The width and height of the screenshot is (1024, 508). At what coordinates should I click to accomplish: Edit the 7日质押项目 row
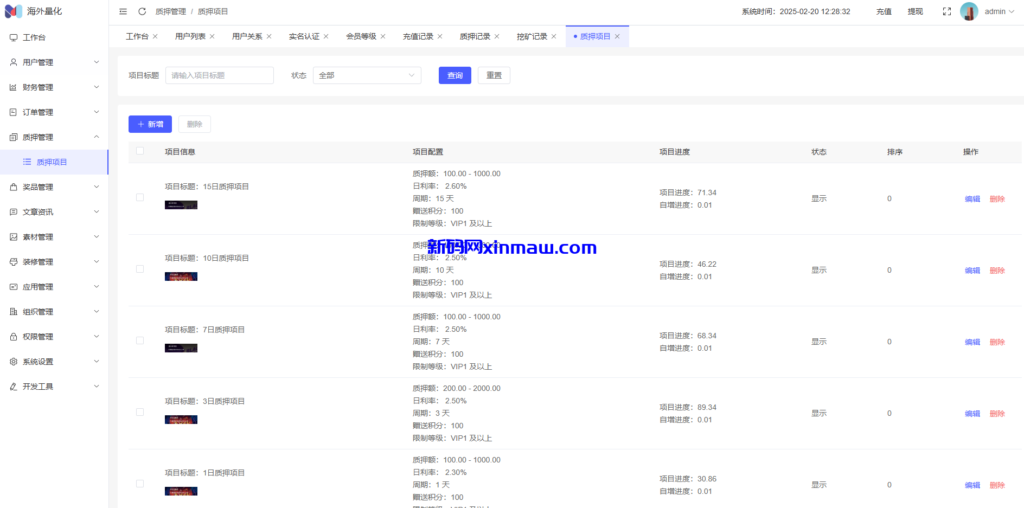point(972,342)
